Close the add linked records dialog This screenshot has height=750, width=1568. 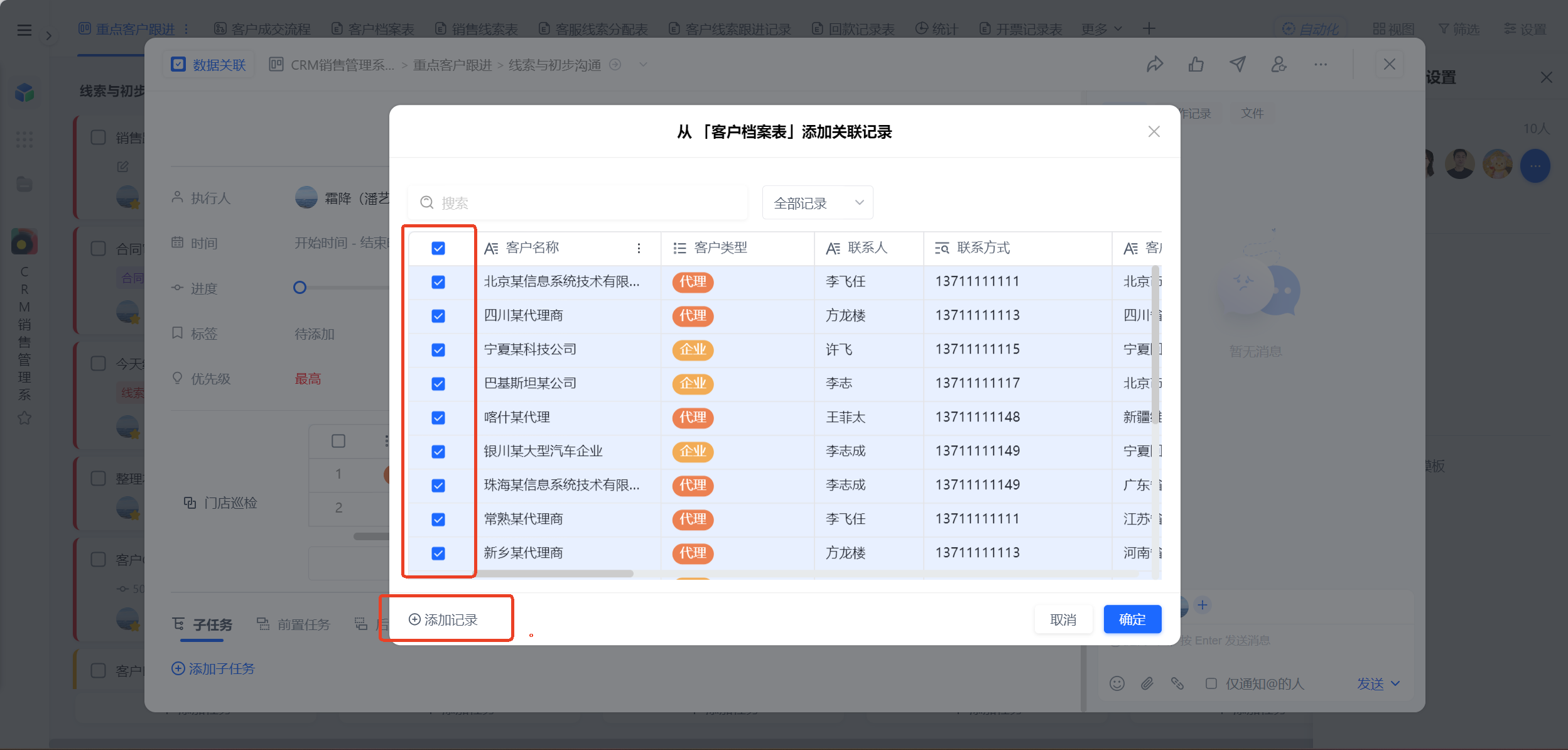coord(1154,131)
